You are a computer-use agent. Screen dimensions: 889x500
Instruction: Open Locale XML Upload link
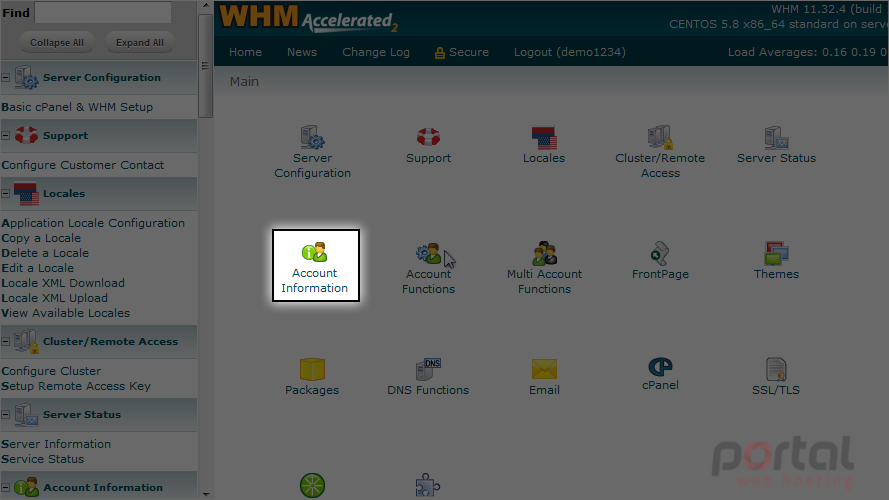[x=54, y=298]
